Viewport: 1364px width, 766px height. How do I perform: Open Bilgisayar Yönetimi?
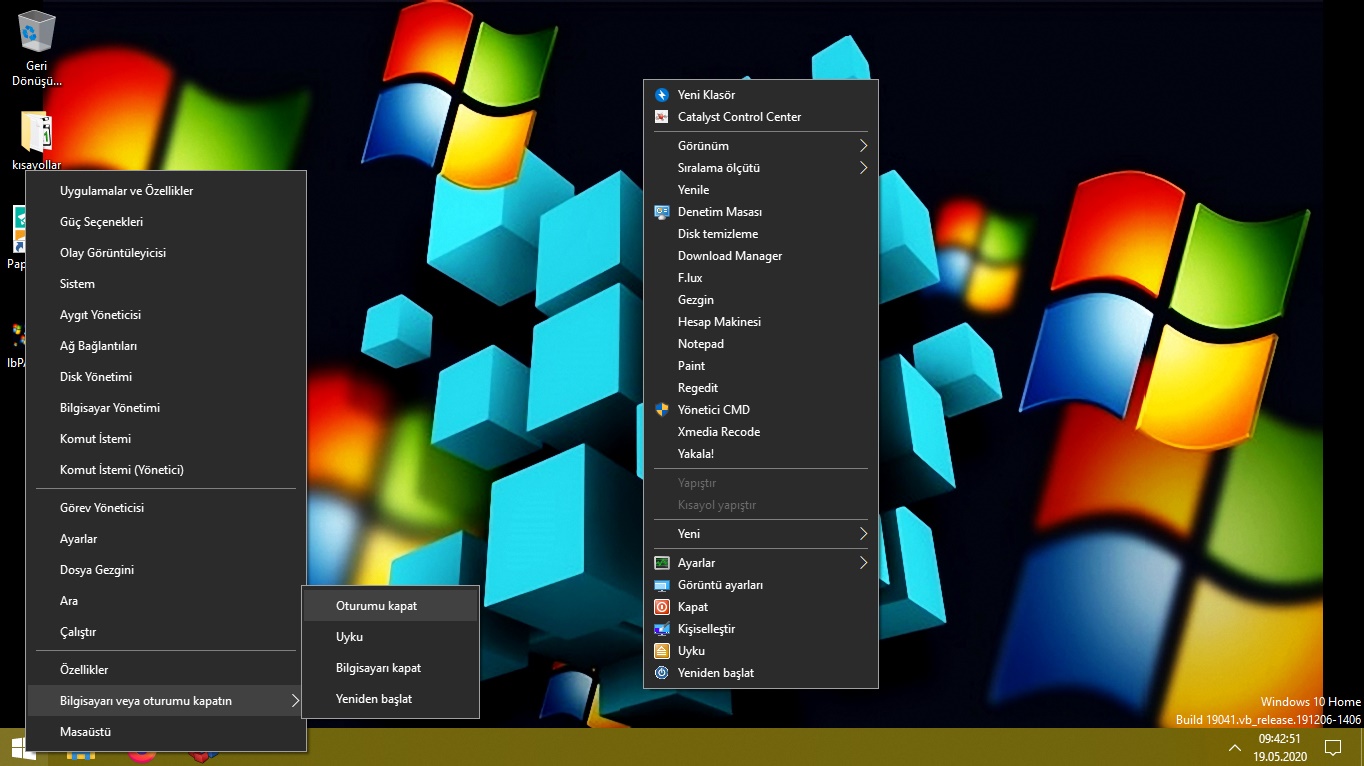click(x=166, y=408)
